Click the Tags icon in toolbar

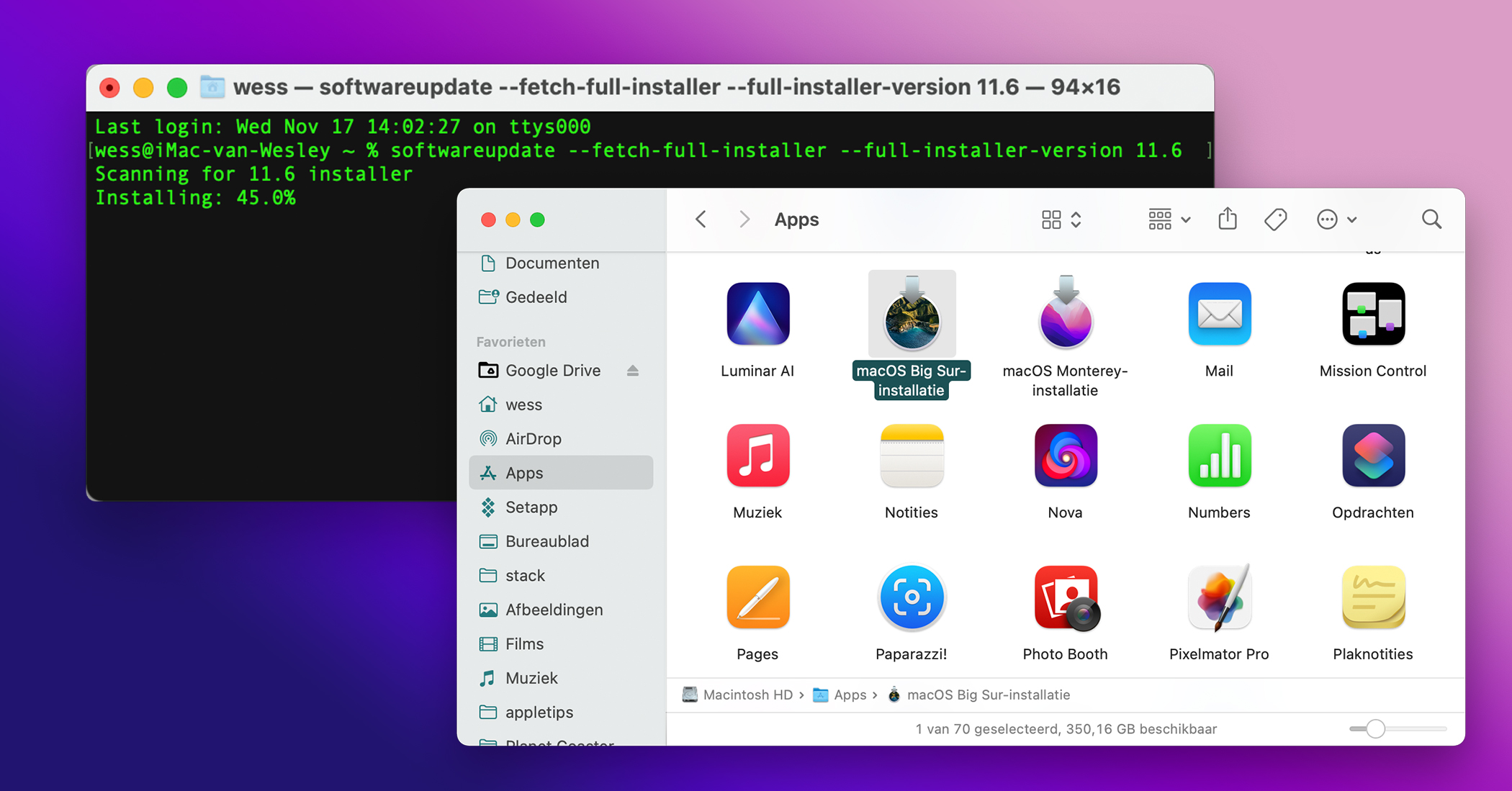click(x=1275, y=219)
